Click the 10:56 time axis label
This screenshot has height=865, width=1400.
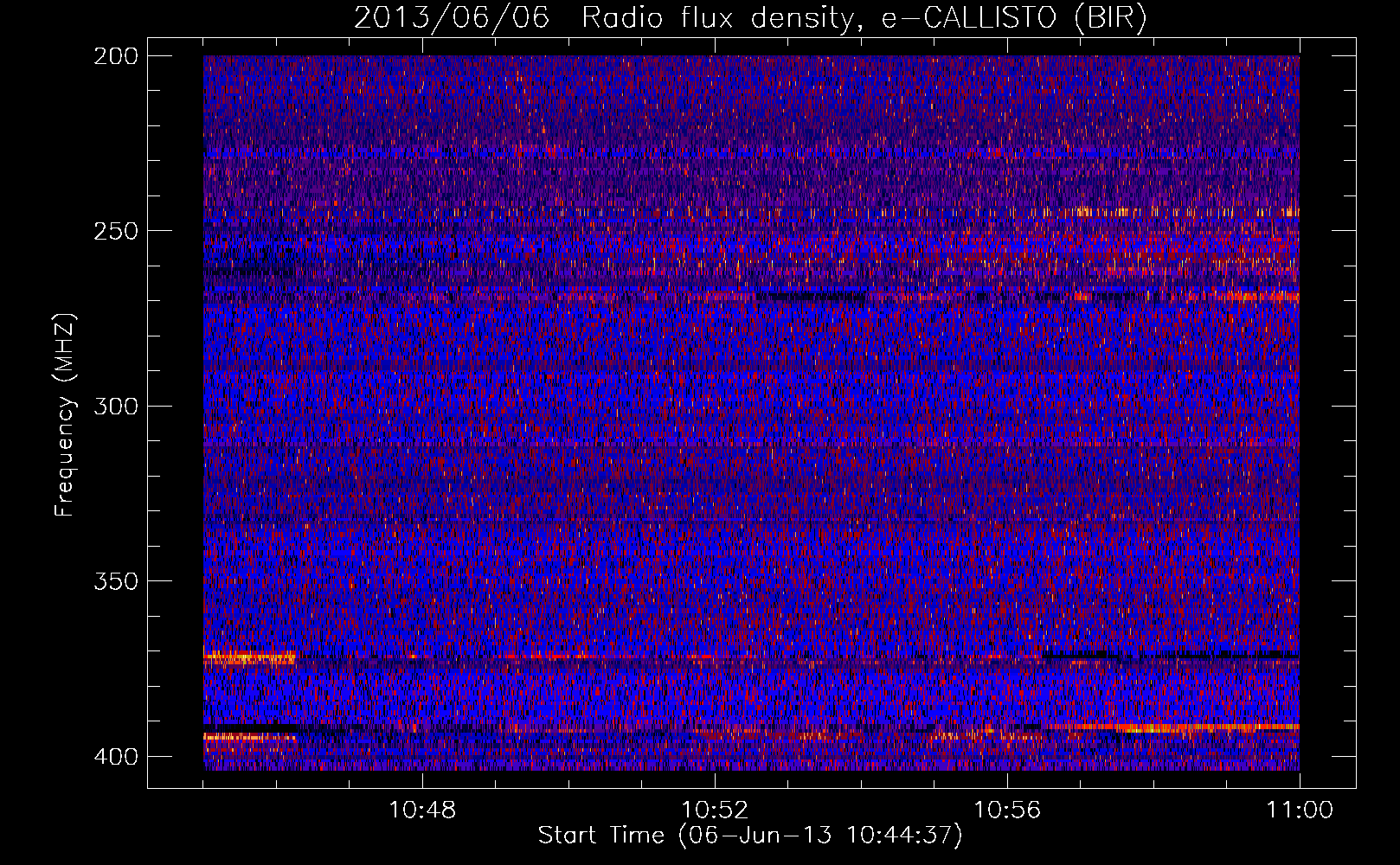1007,810
